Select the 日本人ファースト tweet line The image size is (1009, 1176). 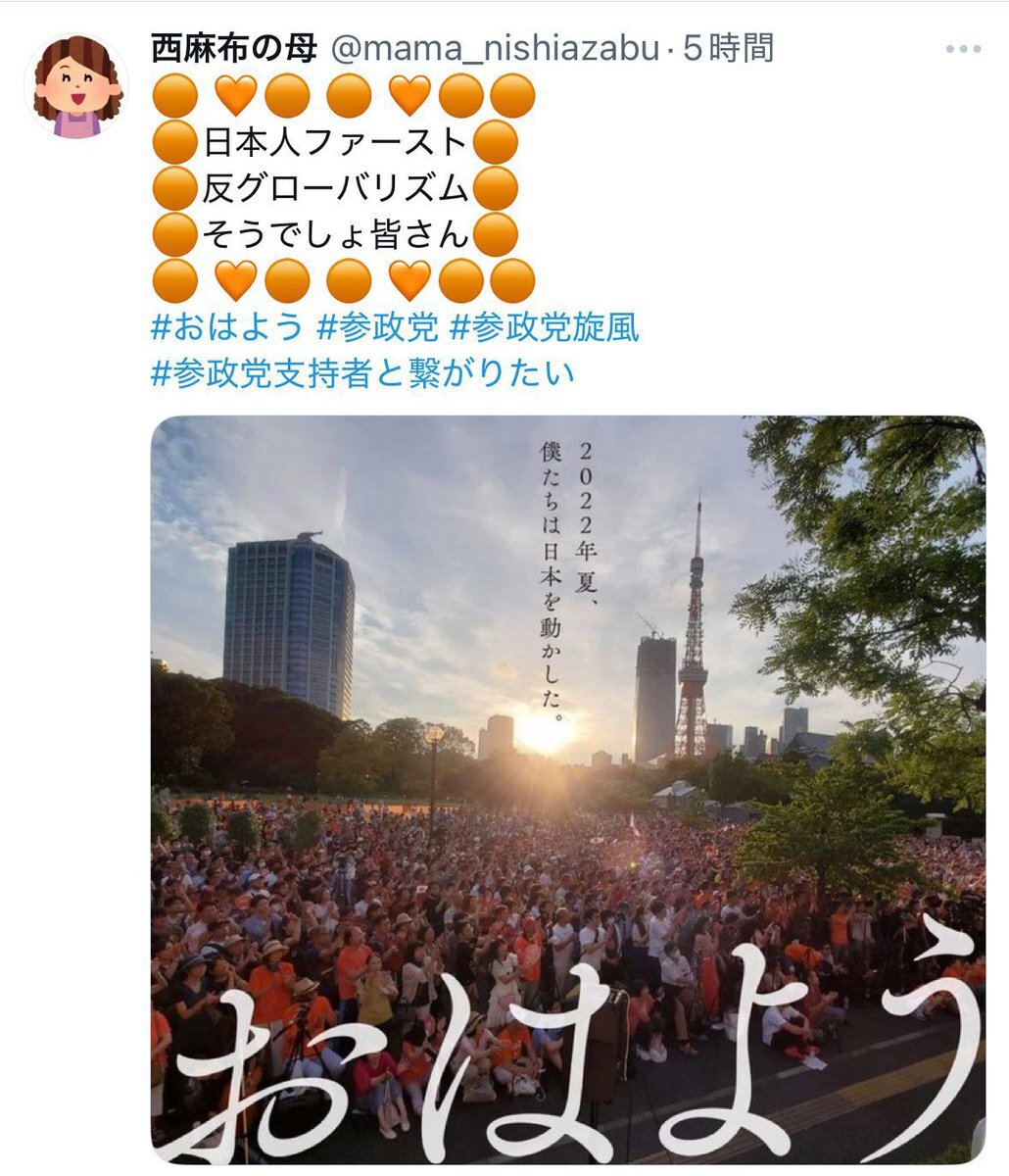point(335,143)
